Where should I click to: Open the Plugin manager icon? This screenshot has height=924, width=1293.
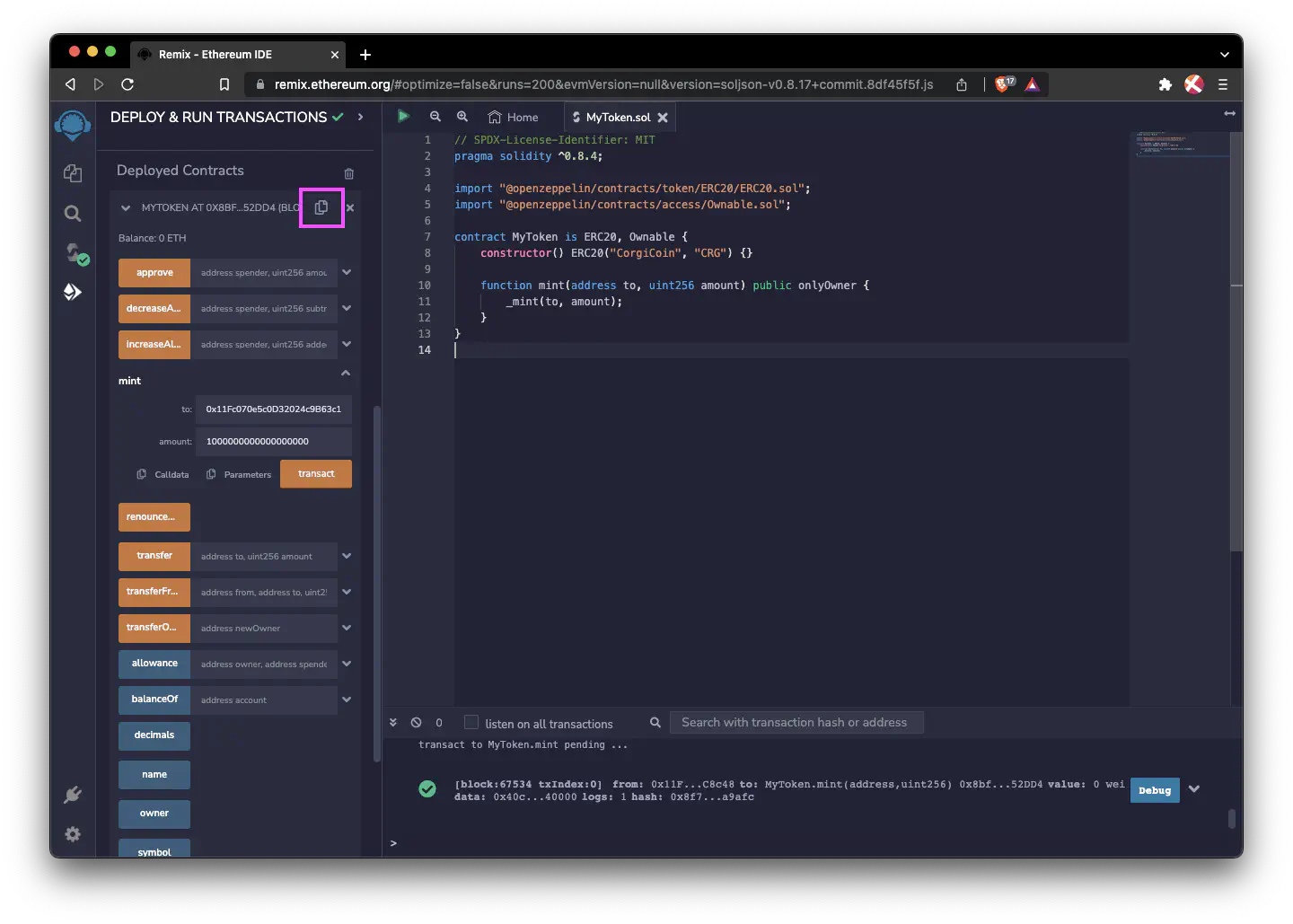(x=73, y=795)
